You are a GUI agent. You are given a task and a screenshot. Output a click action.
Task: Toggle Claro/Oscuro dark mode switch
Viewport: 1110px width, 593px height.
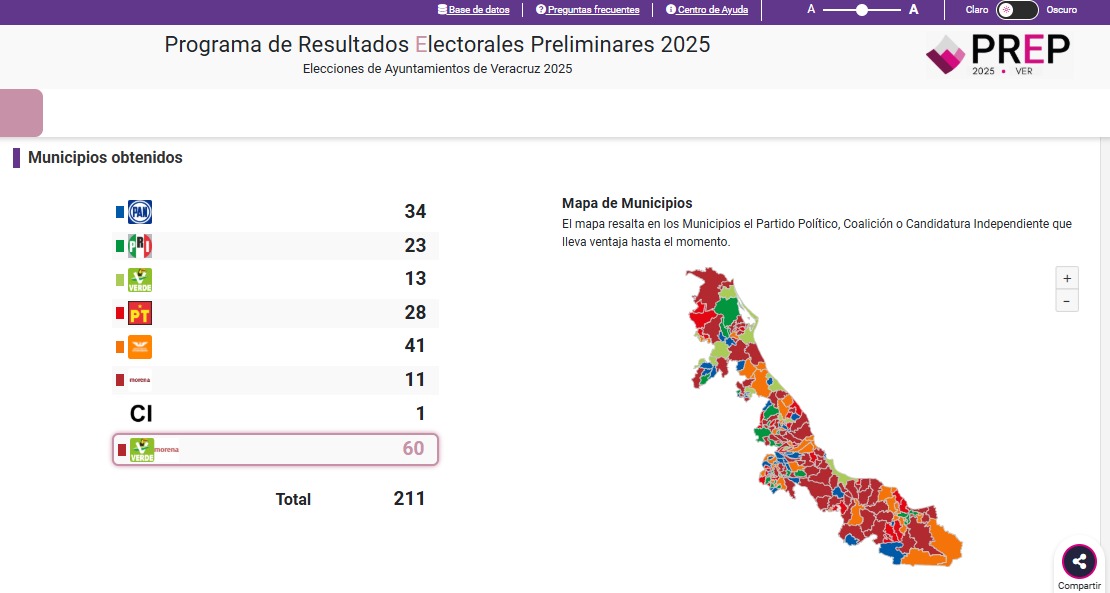pyautogui.click(x=1017, y=10)
